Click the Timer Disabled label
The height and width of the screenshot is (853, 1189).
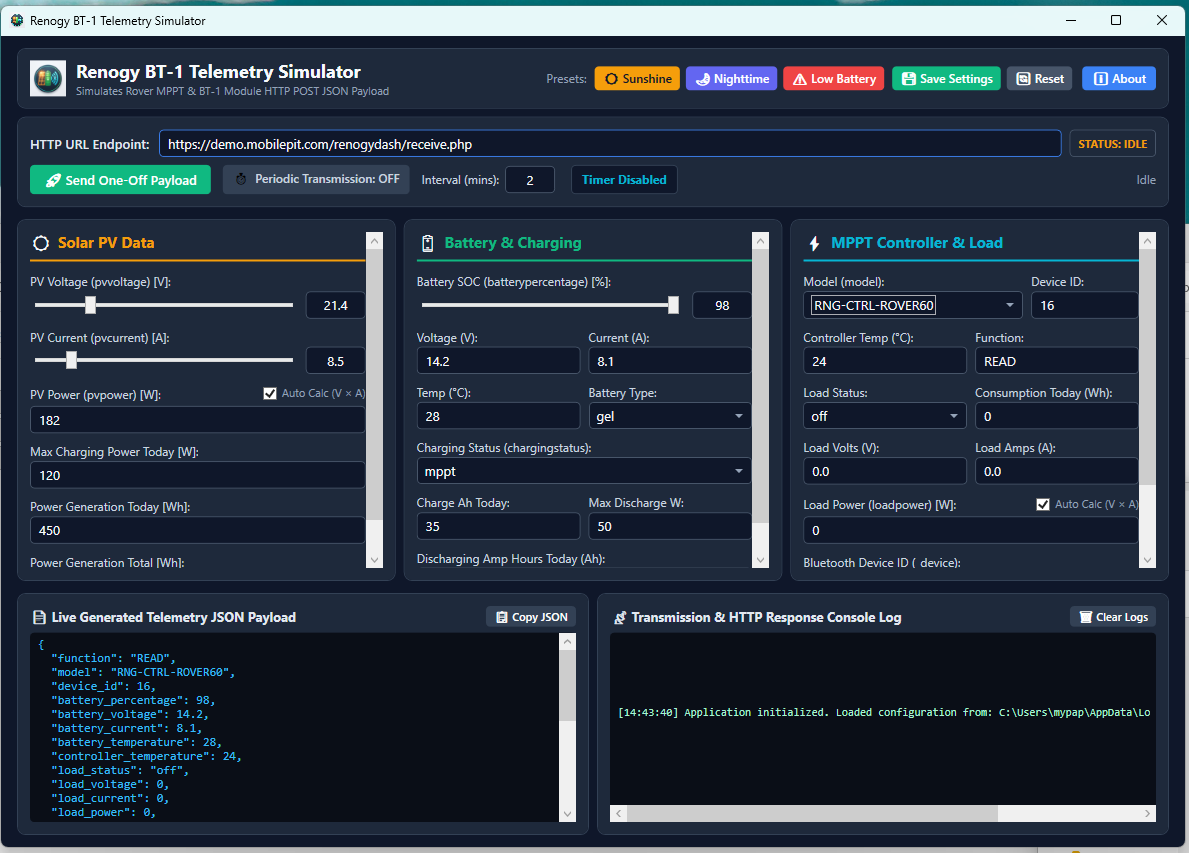624,180
